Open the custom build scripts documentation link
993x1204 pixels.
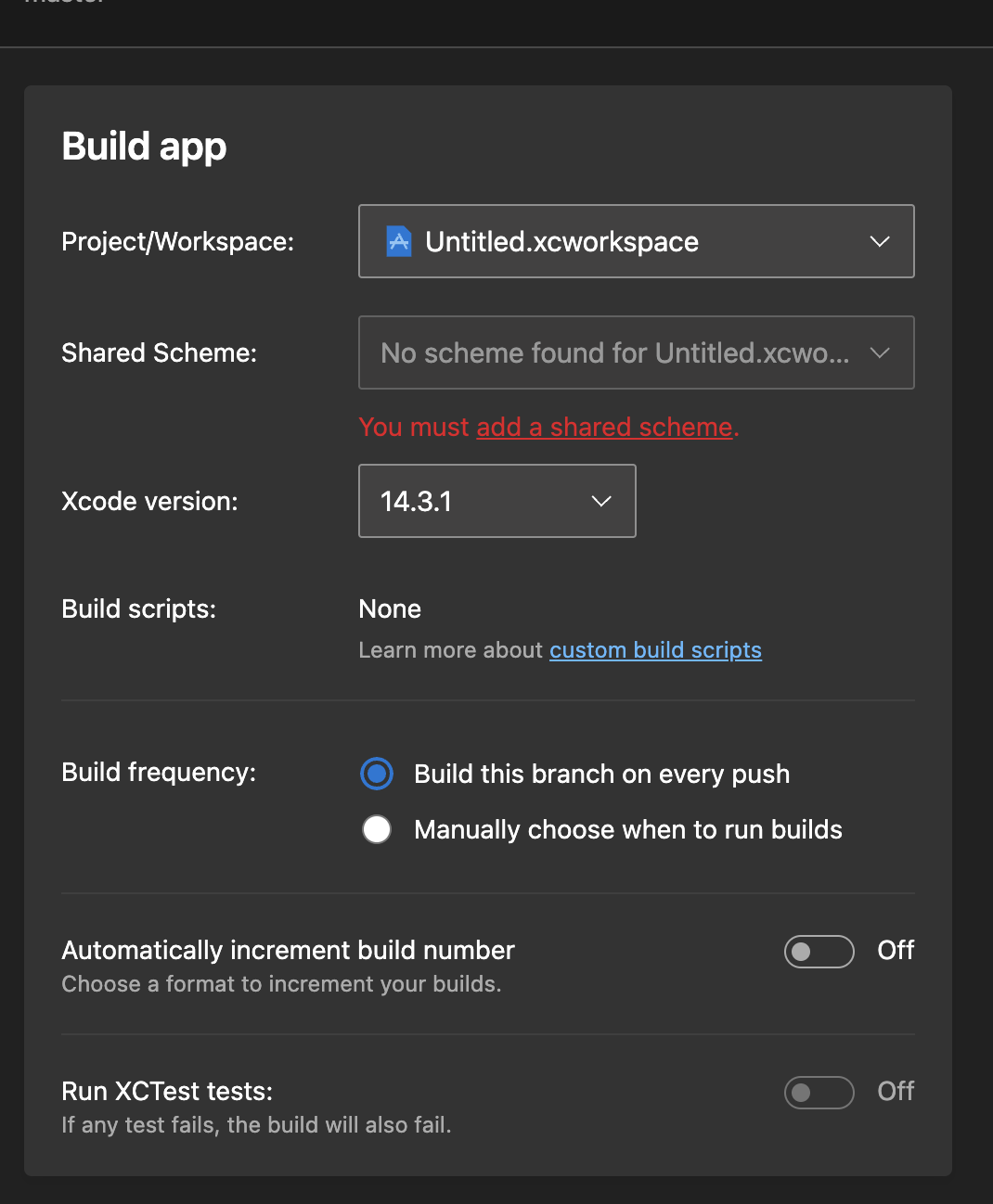point(654,649)
